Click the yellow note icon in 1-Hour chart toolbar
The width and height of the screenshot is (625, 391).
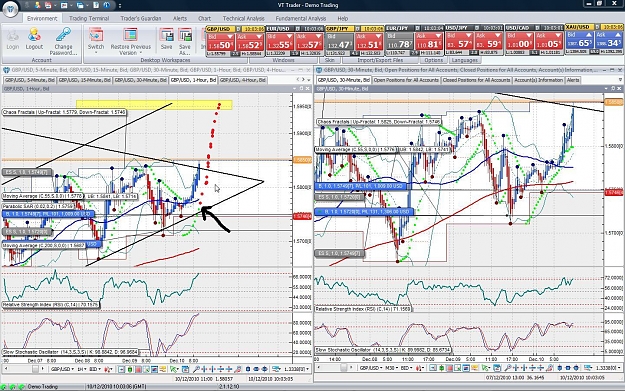click(163, 369)
